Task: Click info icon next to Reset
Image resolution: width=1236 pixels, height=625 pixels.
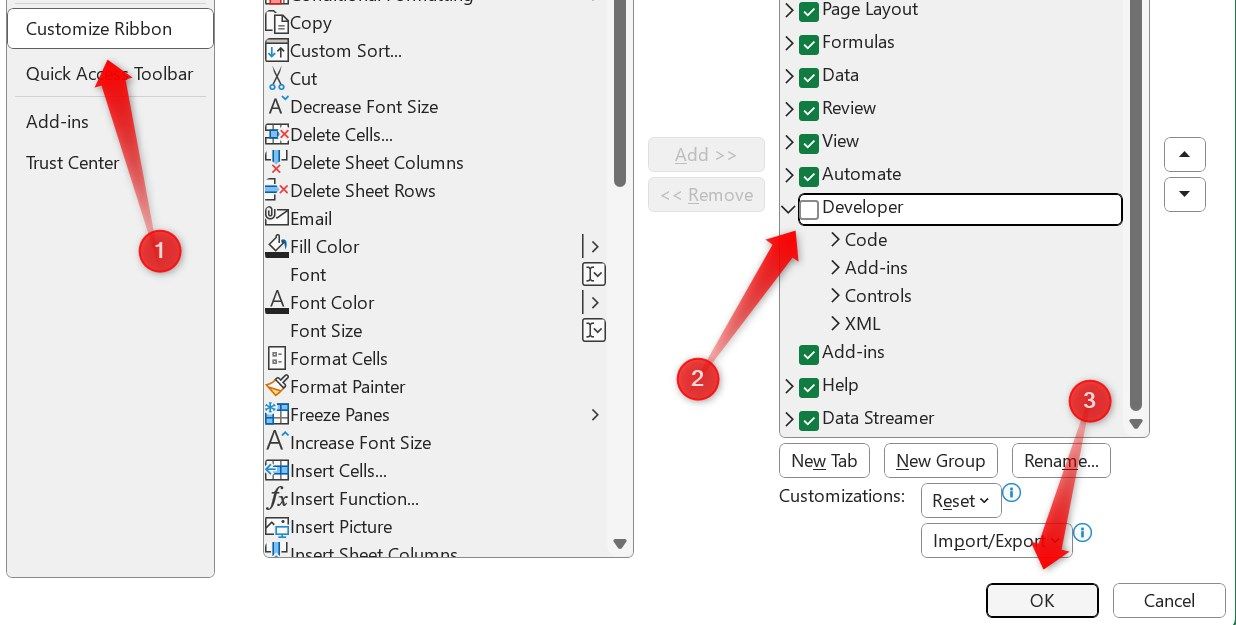Action: point(1011,493)
